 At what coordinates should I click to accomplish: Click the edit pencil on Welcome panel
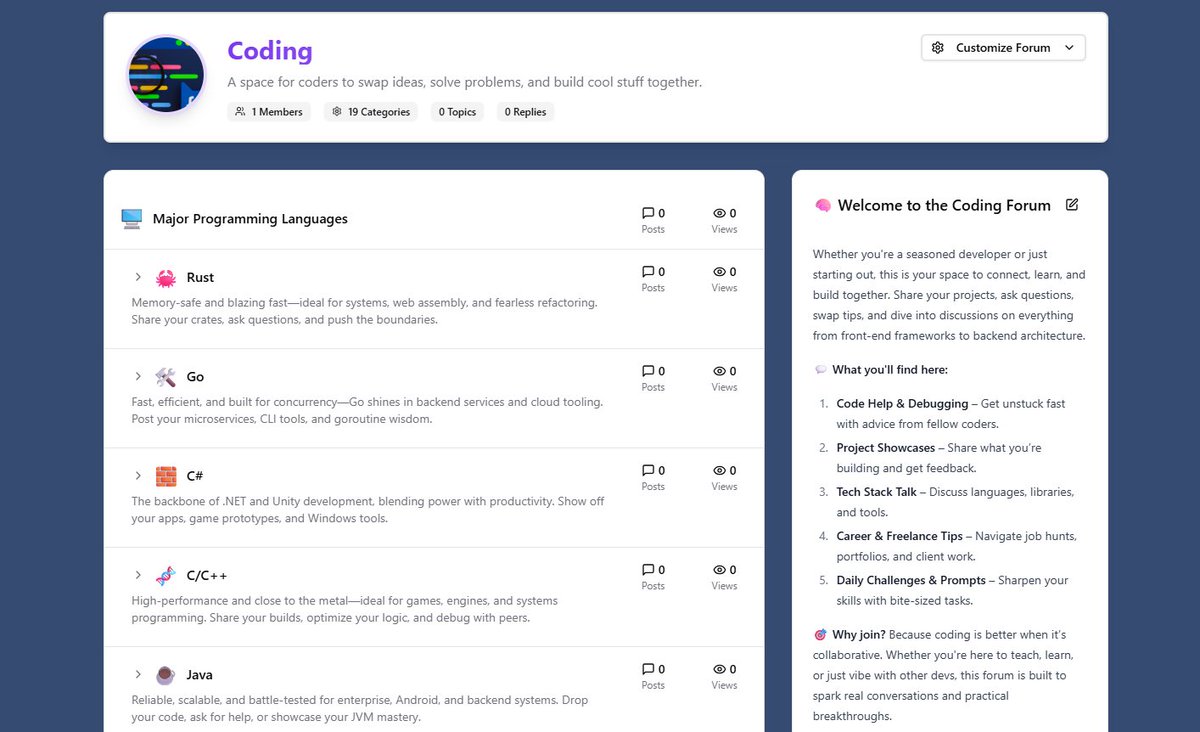click(1072, 204)
